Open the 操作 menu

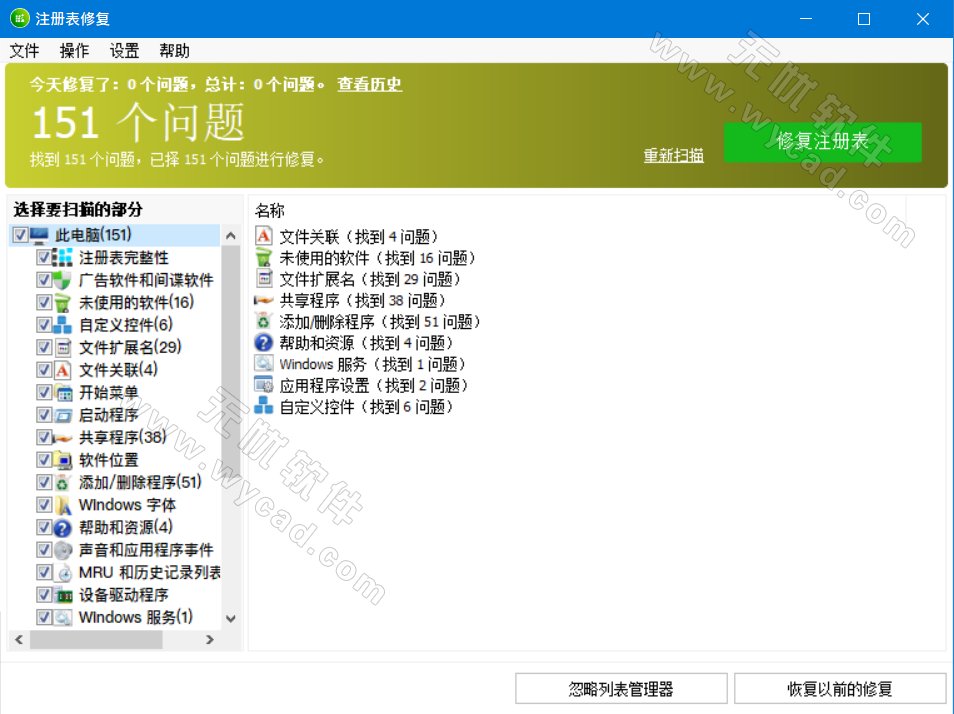coord(74,50)
